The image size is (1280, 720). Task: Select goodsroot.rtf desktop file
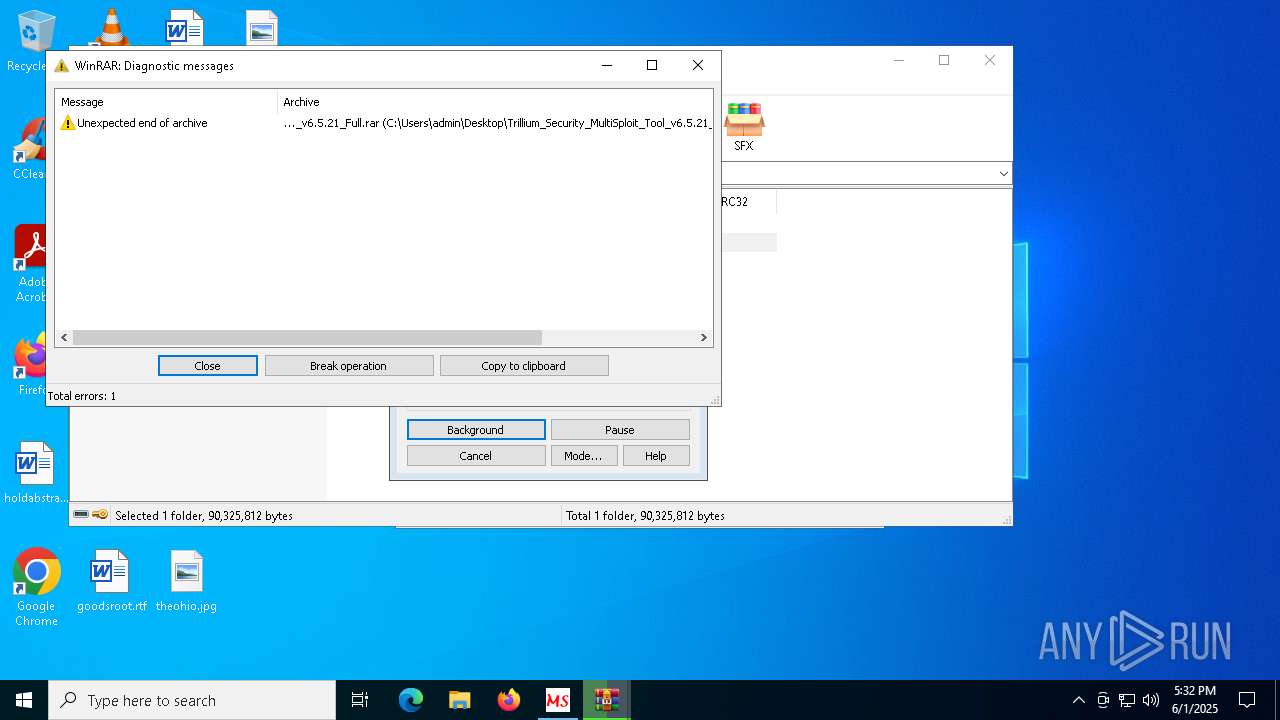click(x=111, y=581)
